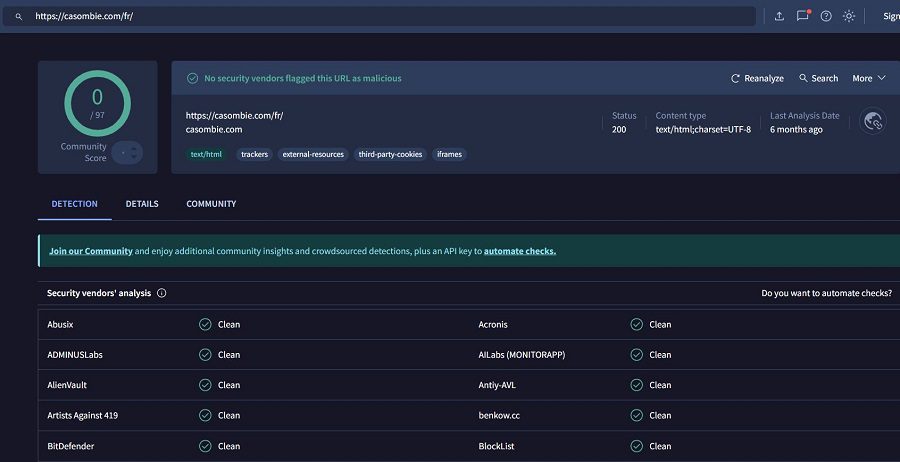This screenshot has height=462, width=900.
Task: Click the benkow.cc vendor name
Action: 499,416
